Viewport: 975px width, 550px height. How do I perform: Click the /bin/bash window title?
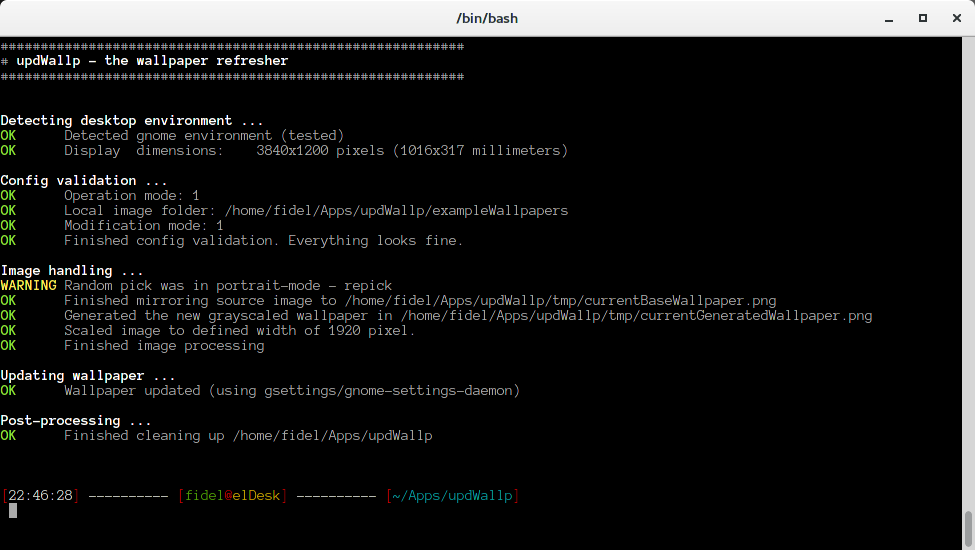click(x=487, y=19)
